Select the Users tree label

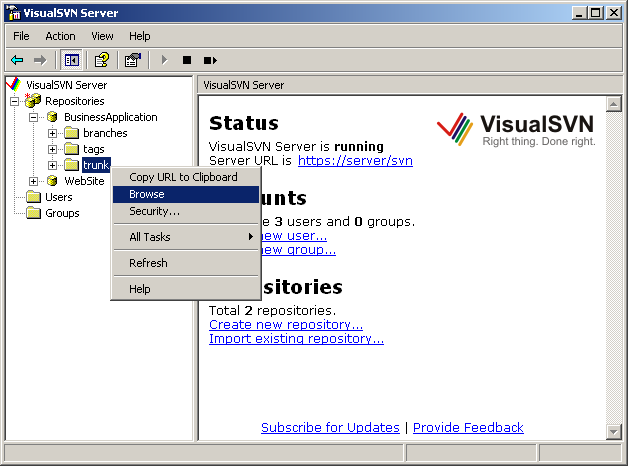58,197
